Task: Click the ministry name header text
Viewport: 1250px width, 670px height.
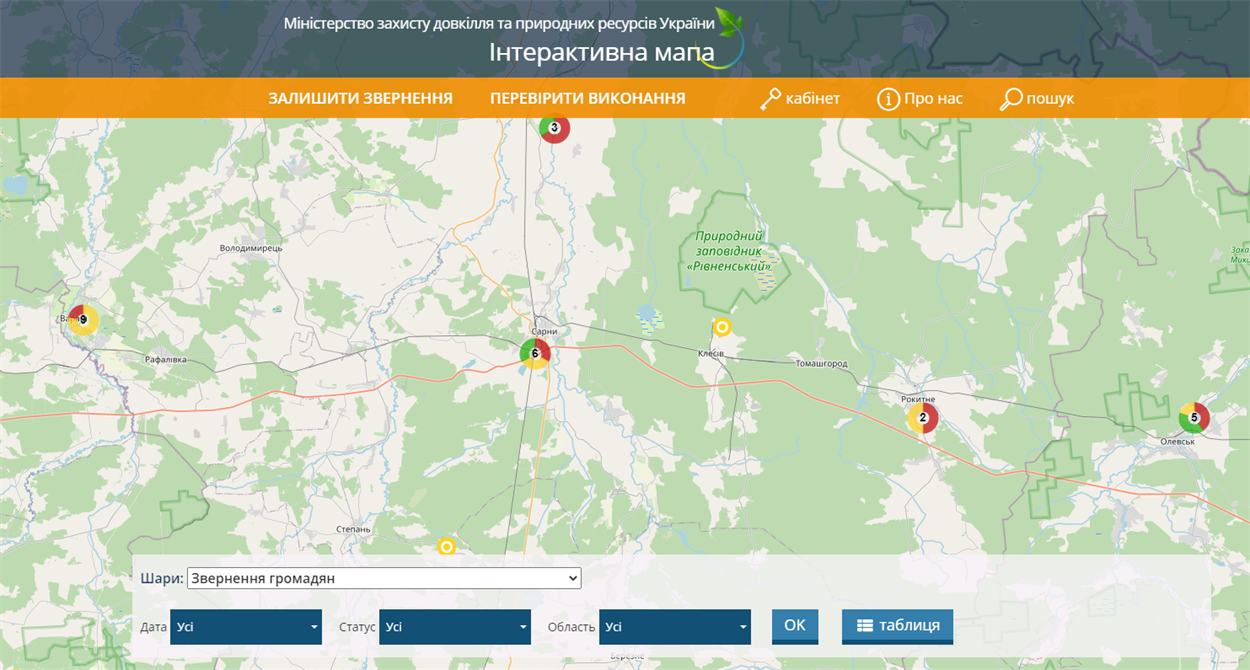Action: click(x=499, y=23)
